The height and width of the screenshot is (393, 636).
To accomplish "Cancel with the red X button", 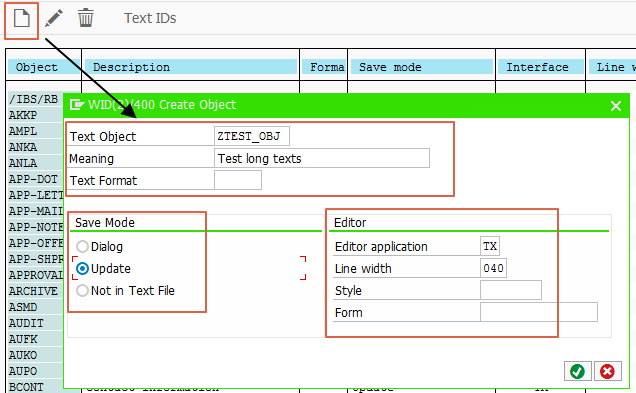I will [x=607, y=371].
